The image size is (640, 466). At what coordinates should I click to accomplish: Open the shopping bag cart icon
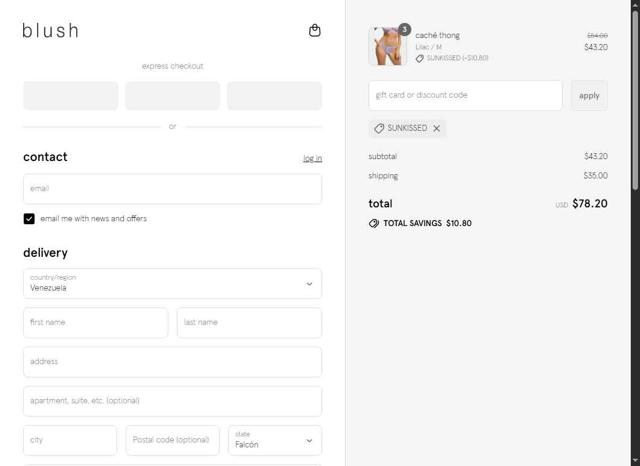315,30
